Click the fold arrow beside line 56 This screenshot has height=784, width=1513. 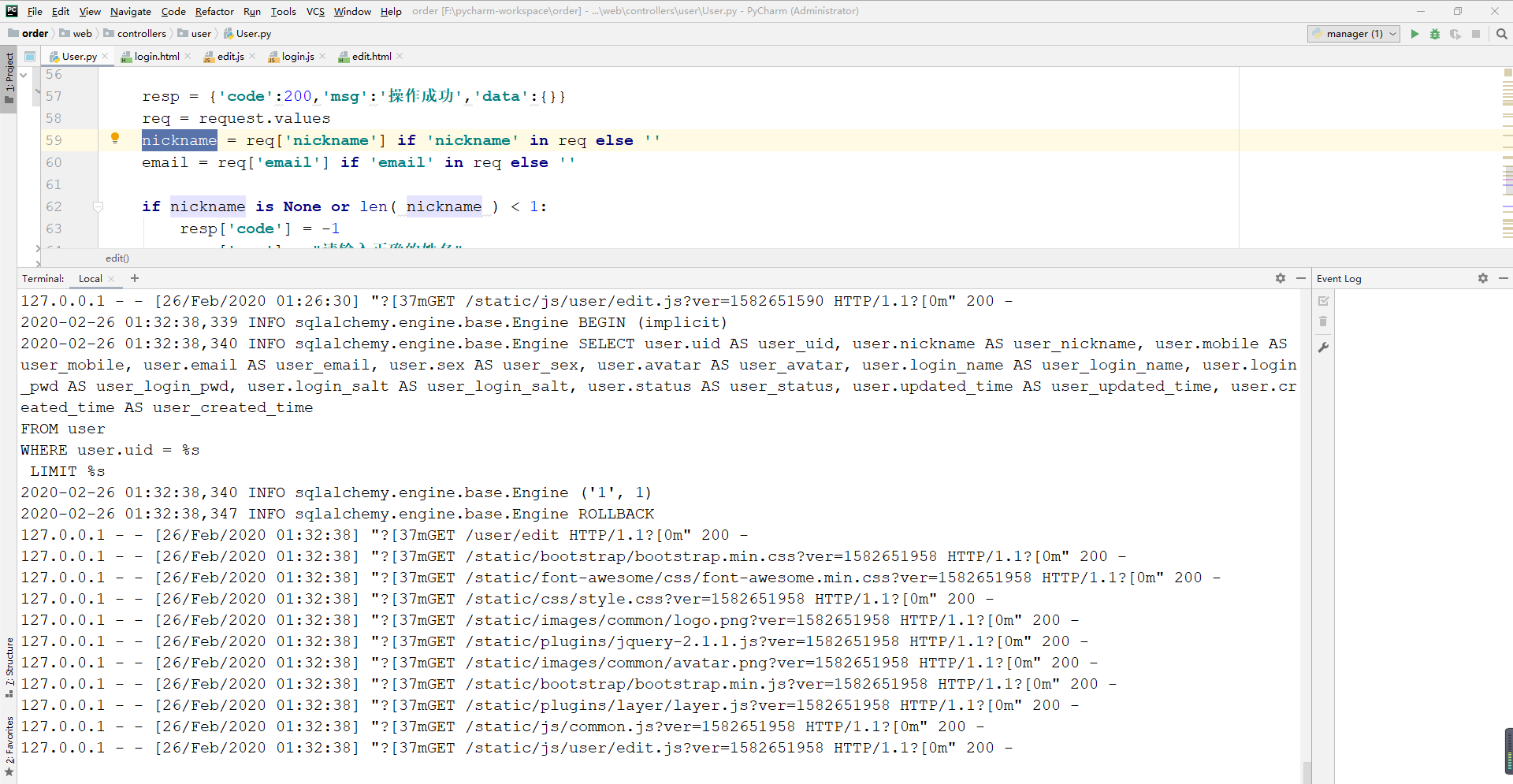(24, 75)
